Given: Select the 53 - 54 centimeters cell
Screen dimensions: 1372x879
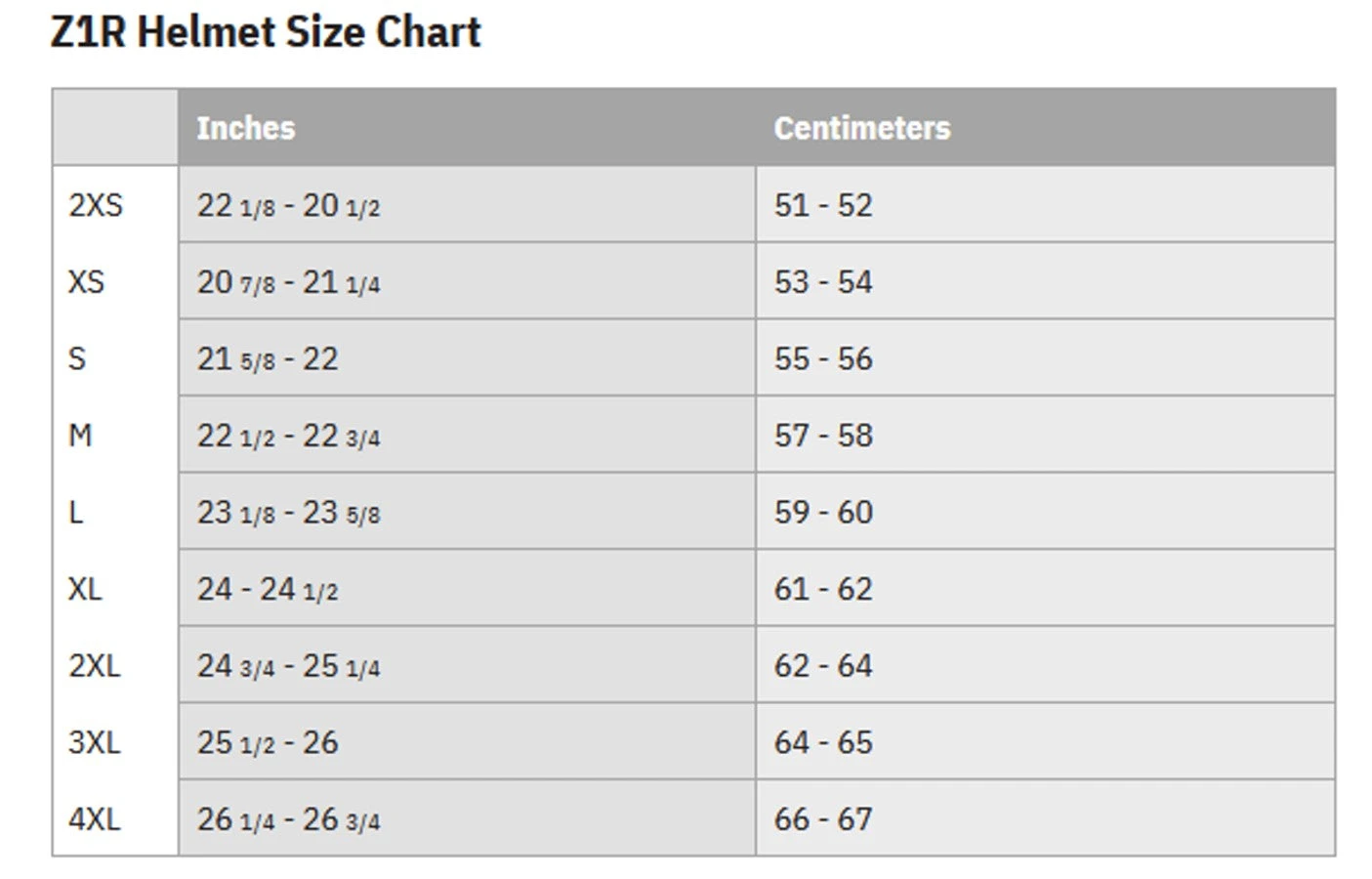Looking at the screenshot, I should coord(823,282).
